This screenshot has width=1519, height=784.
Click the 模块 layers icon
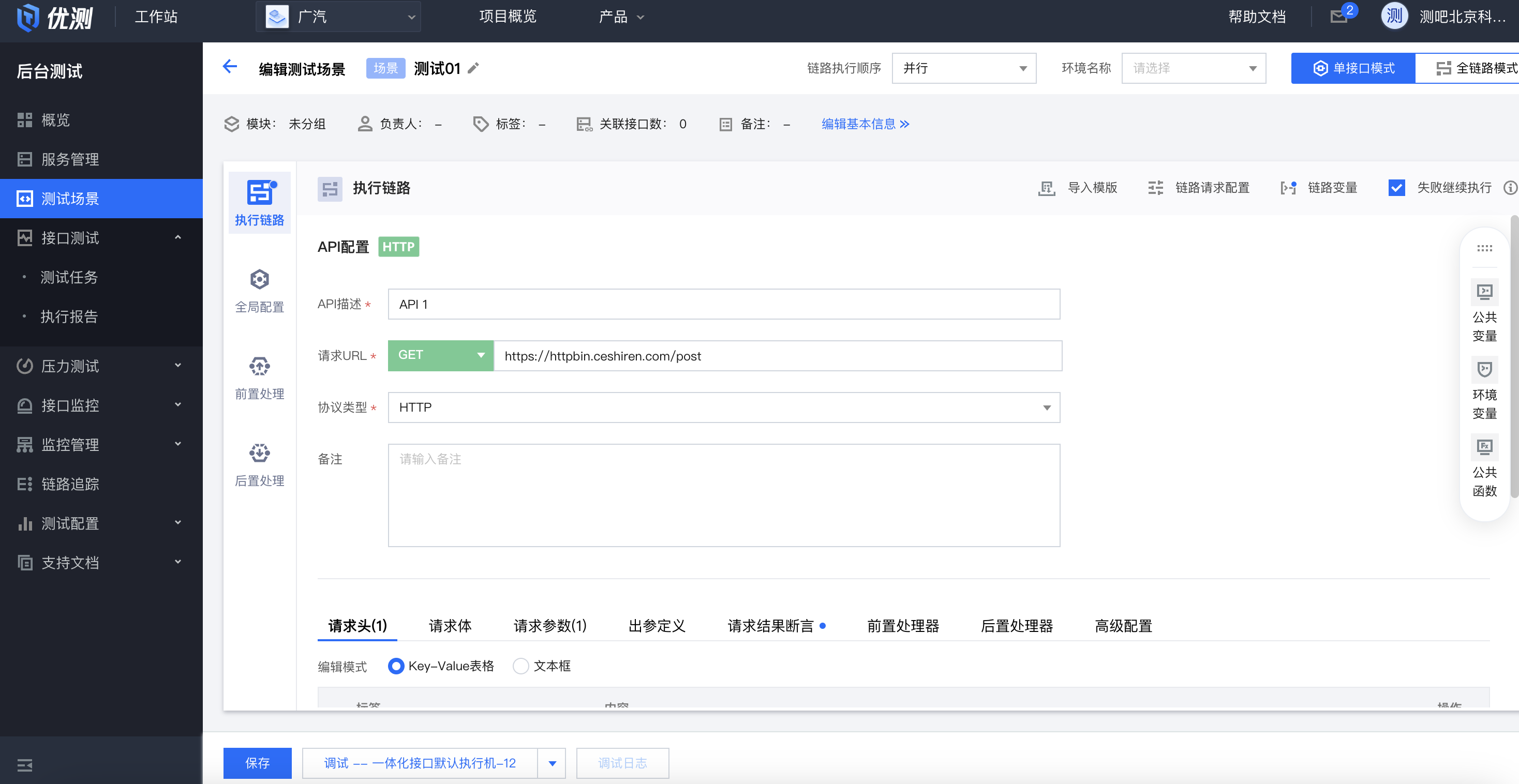click(x=232, y=124)
